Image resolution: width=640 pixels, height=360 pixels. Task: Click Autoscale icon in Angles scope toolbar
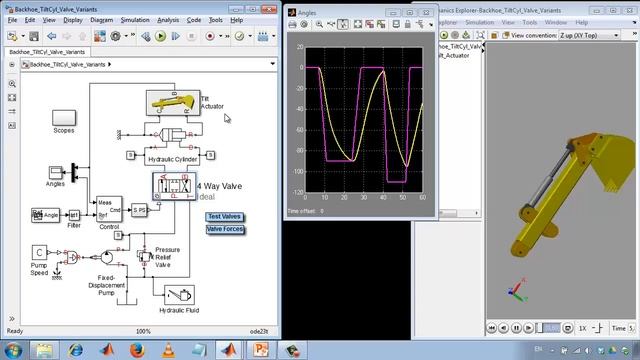click(x=358, y=24)
